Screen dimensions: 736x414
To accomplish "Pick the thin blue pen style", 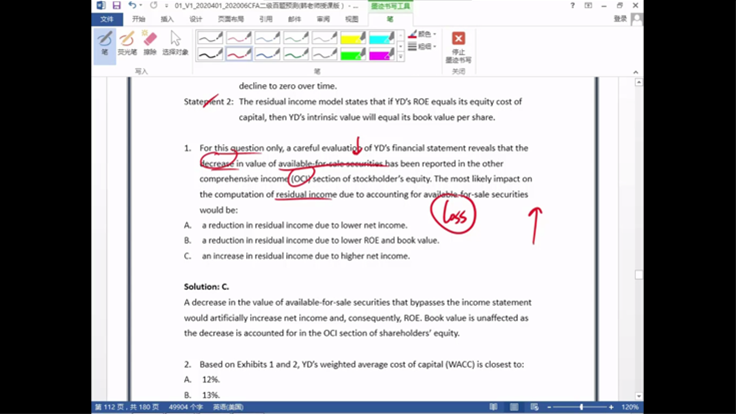I will pyautogui.click(x=267, y=38).
